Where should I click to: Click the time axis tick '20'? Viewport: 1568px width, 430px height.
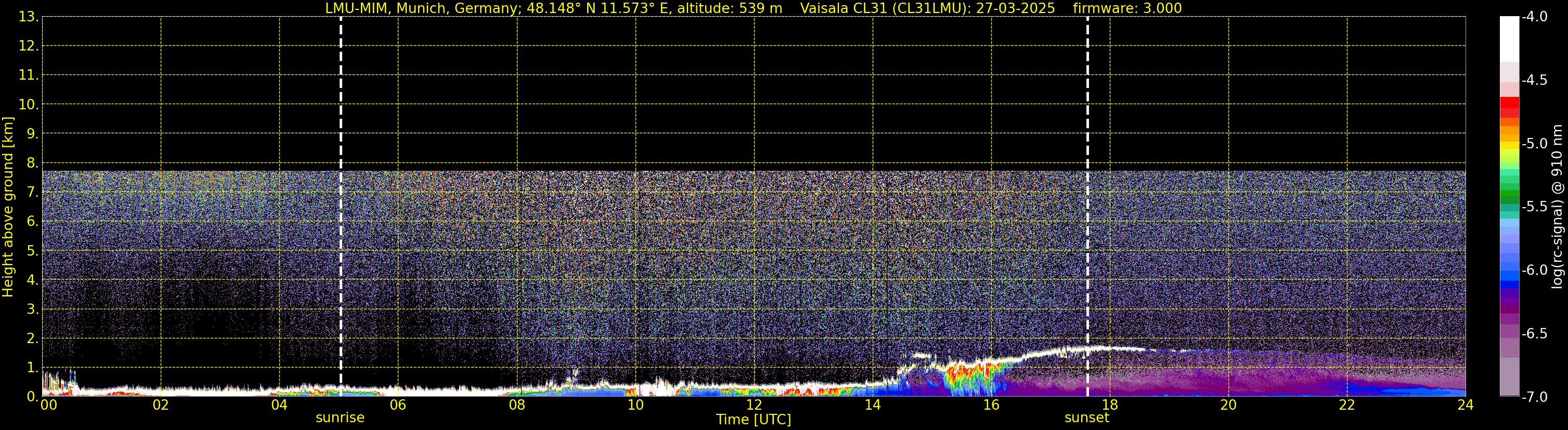[1228, 404]
